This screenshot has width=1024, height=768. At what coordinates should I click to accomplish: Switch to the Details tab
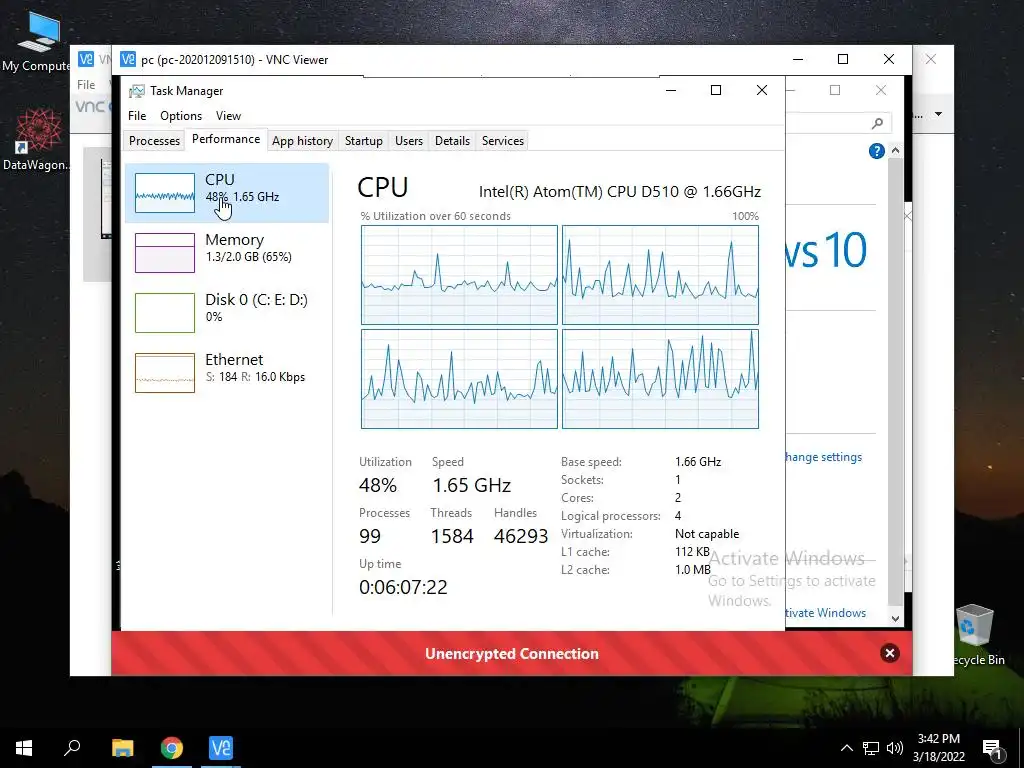coord(452,140)
